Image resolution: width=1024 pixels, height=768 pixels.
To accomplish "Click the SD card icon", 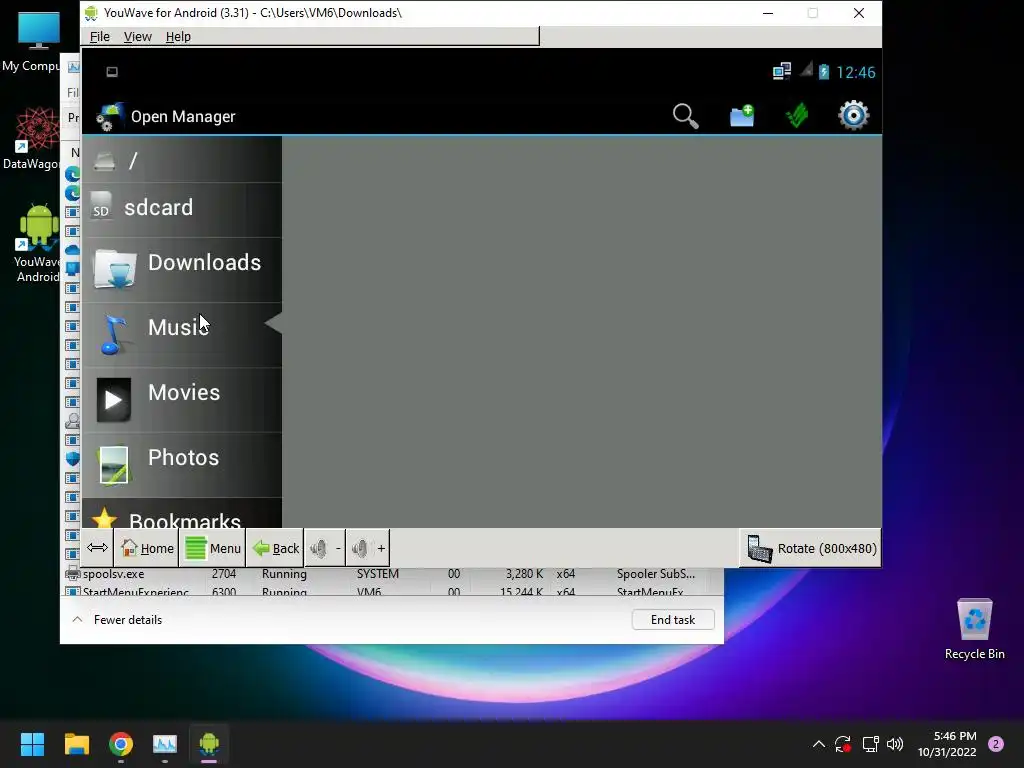I will click(101, 205).
